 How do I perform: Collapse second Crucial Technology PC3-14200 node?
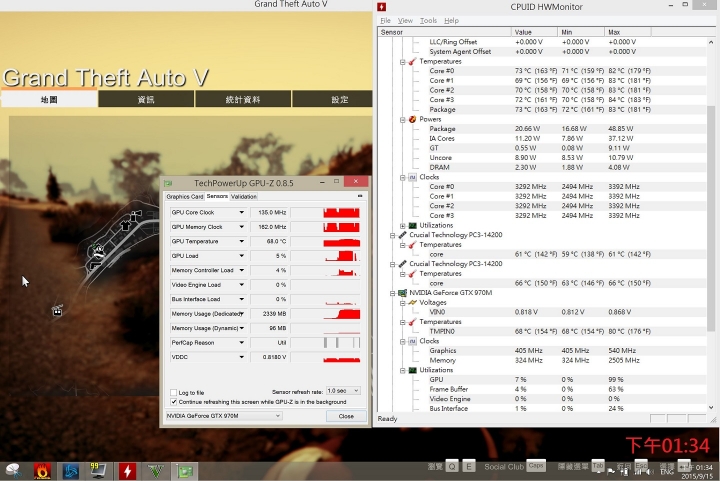pyautogui.click(x=393, y=264)
